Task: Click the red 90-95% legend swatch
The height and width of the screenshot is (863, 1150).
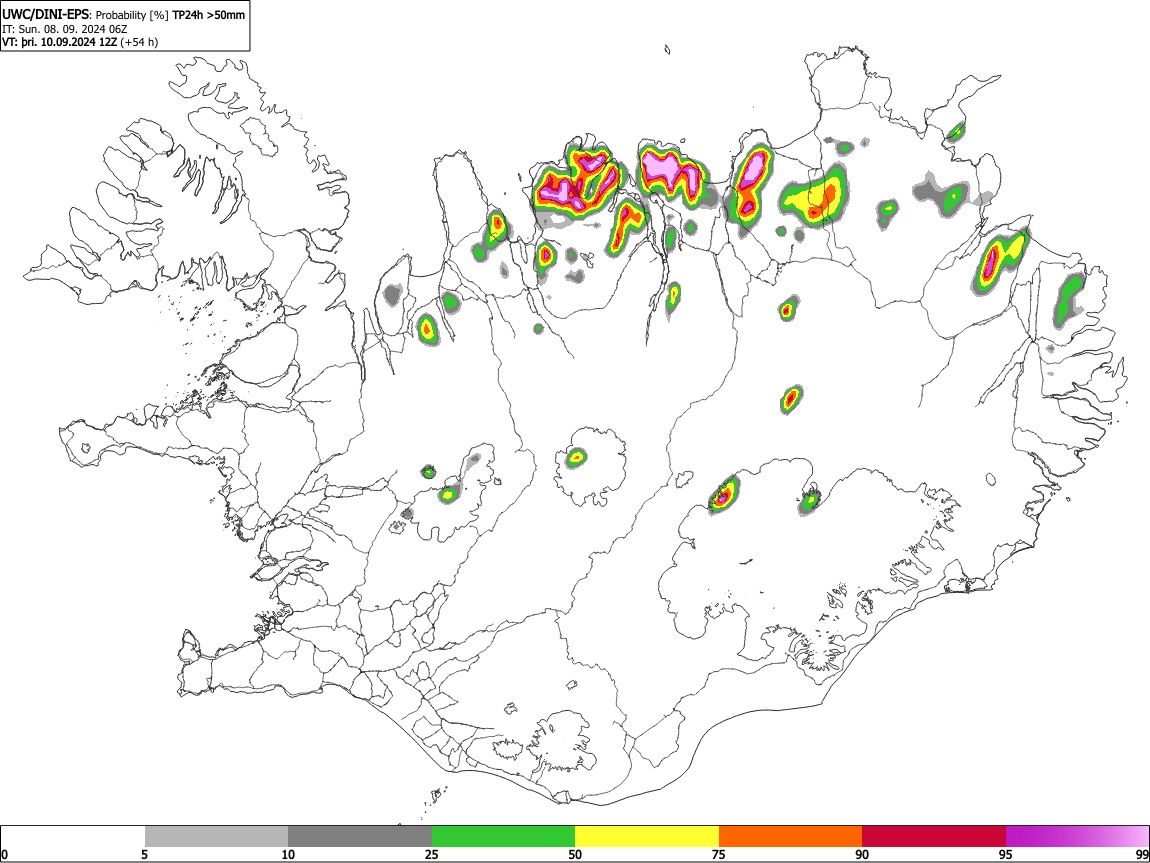Action: point(934,837)
